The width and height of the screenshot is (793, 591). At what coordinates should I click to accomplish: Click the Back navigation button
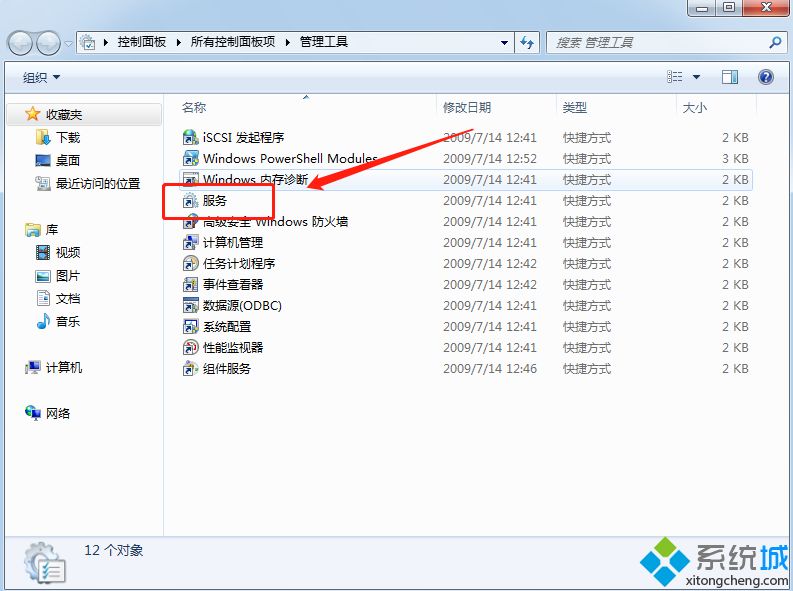pyautogui.click(x=21, y=43)
